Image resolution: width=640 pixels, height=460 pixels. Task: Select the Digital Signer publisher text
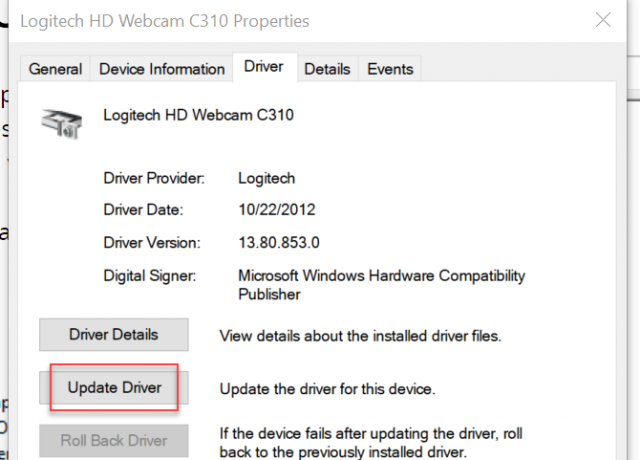(381, 285)
